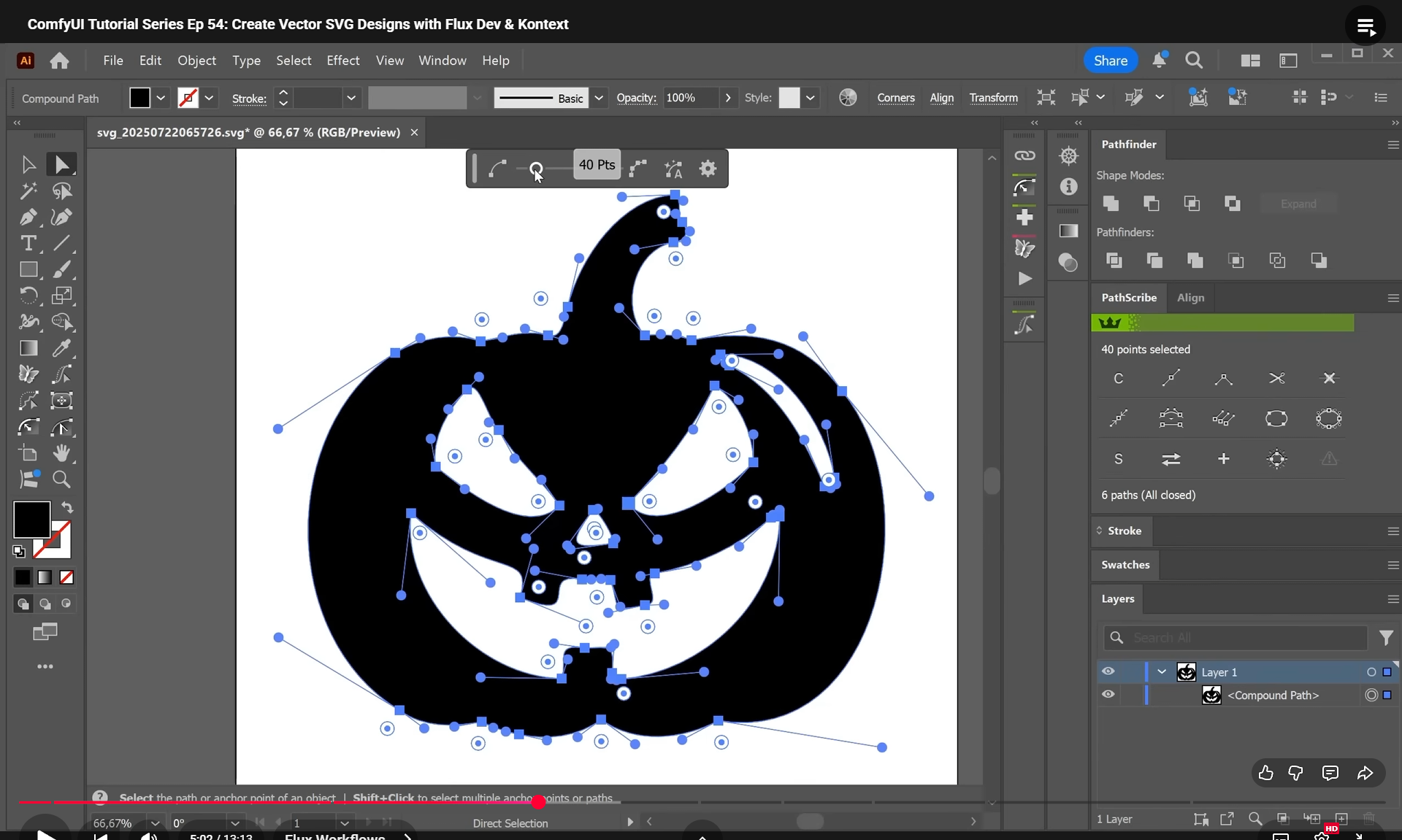Viewport: 1402px width, 840px height.
Task: Select the Zoom tool in toolbar
Action: click(61, 479)
